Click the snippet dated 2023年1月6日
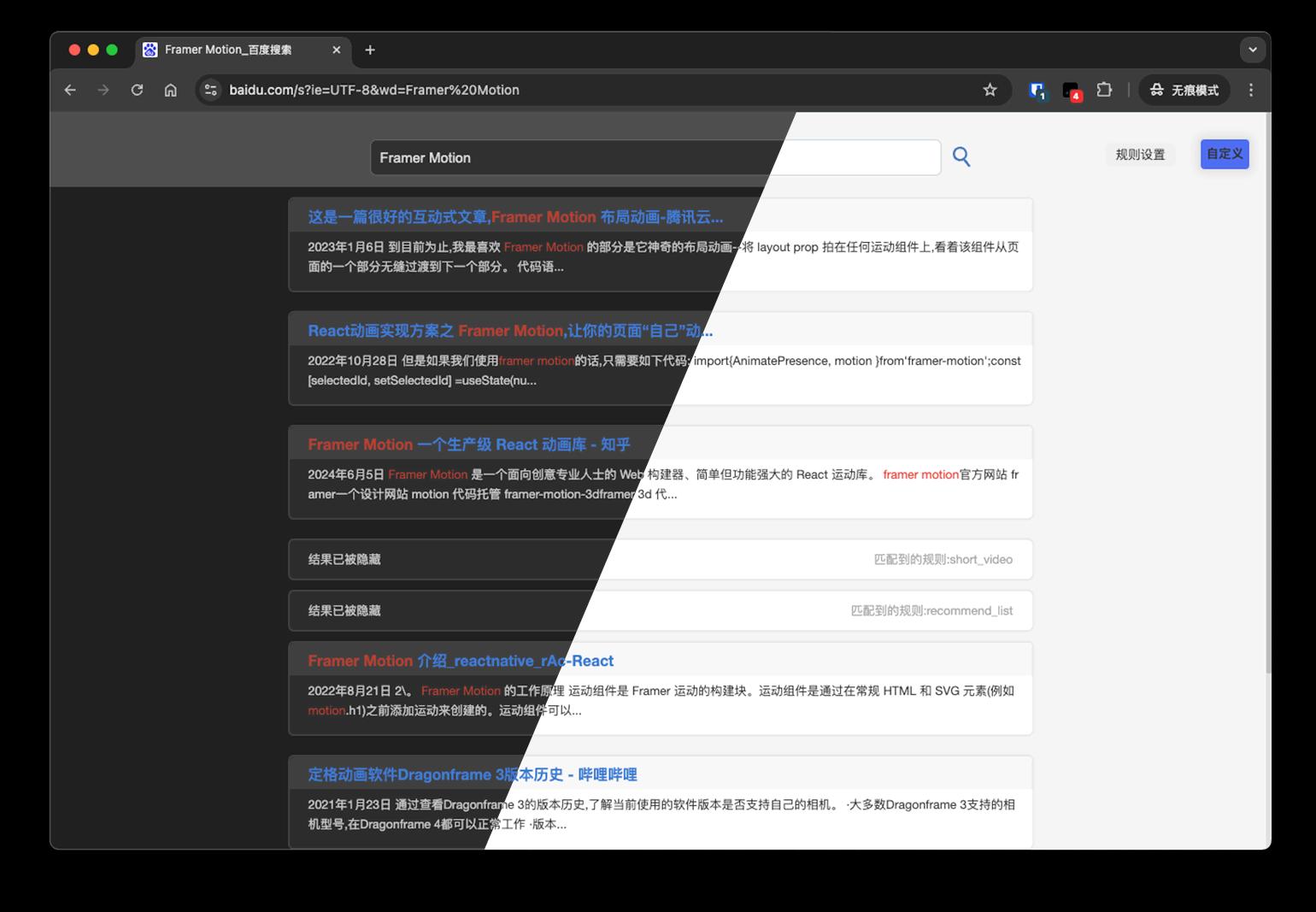This screenshot has height=912, width=1316. pos(663,256)
